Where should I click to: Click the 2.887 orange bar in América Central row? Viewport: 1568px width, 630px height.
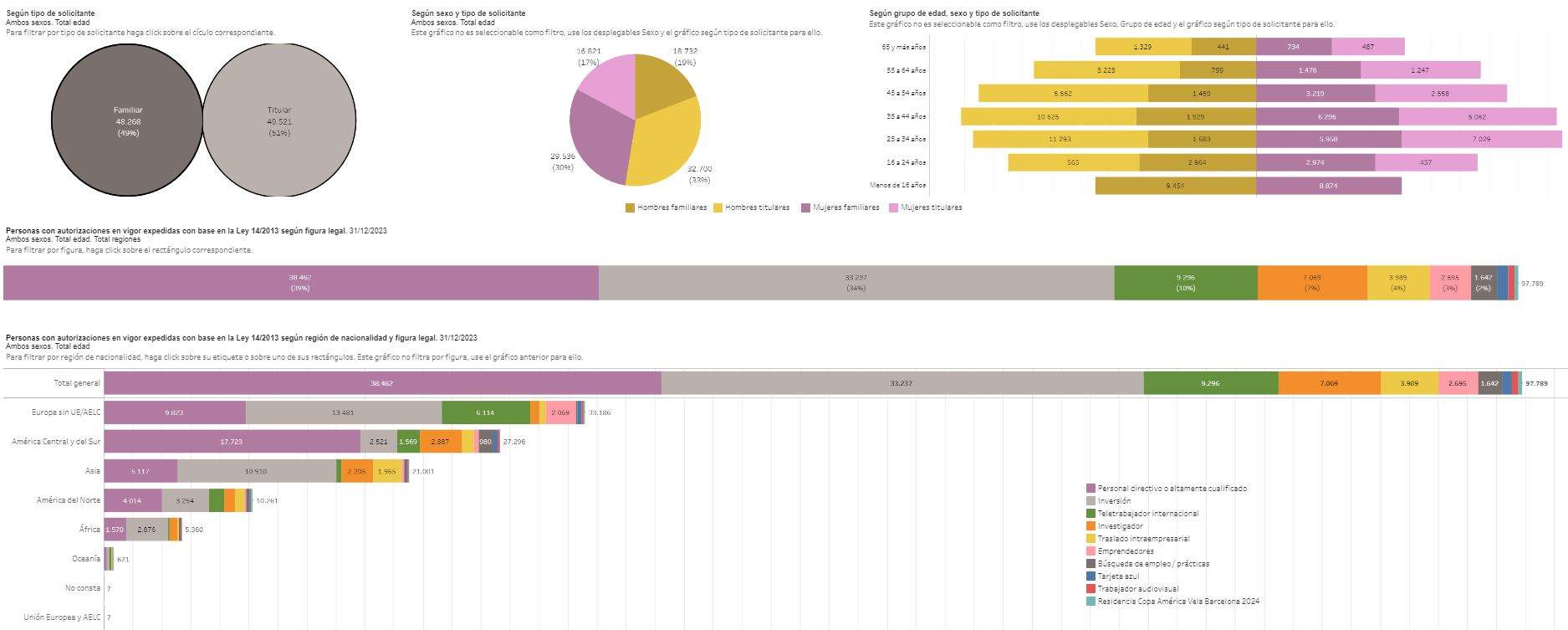[x=441, y=442]
